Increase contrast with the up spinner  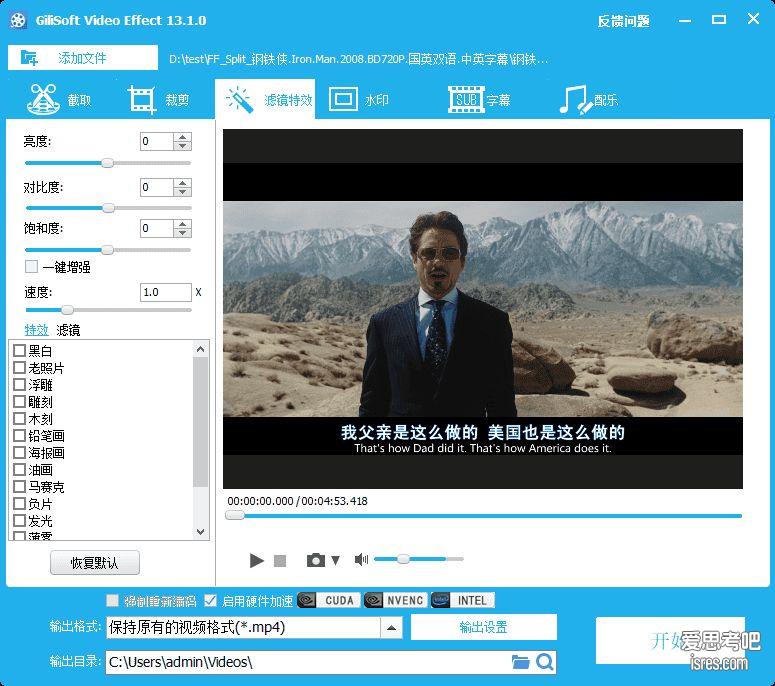click(183, 182)
